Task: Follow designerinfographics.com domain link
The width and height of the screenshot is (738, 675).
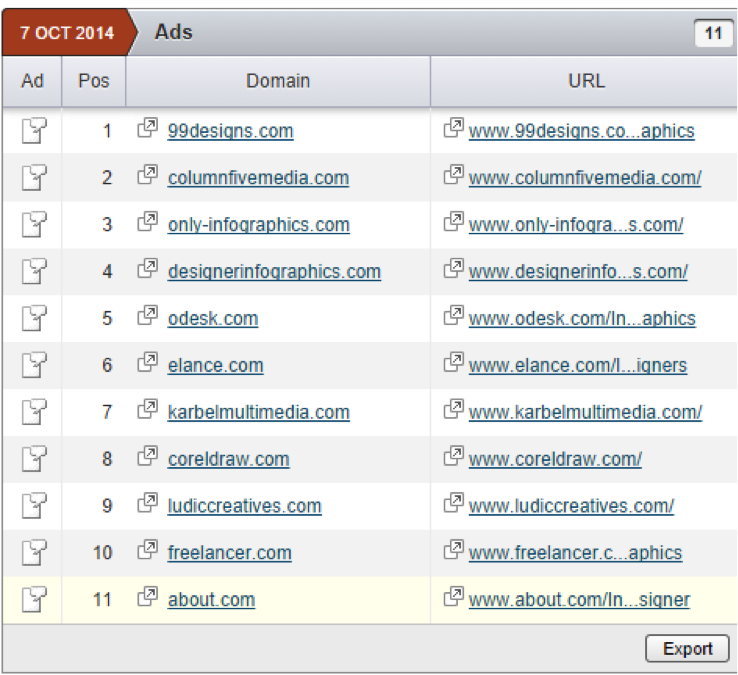Action: pos(274,272)
